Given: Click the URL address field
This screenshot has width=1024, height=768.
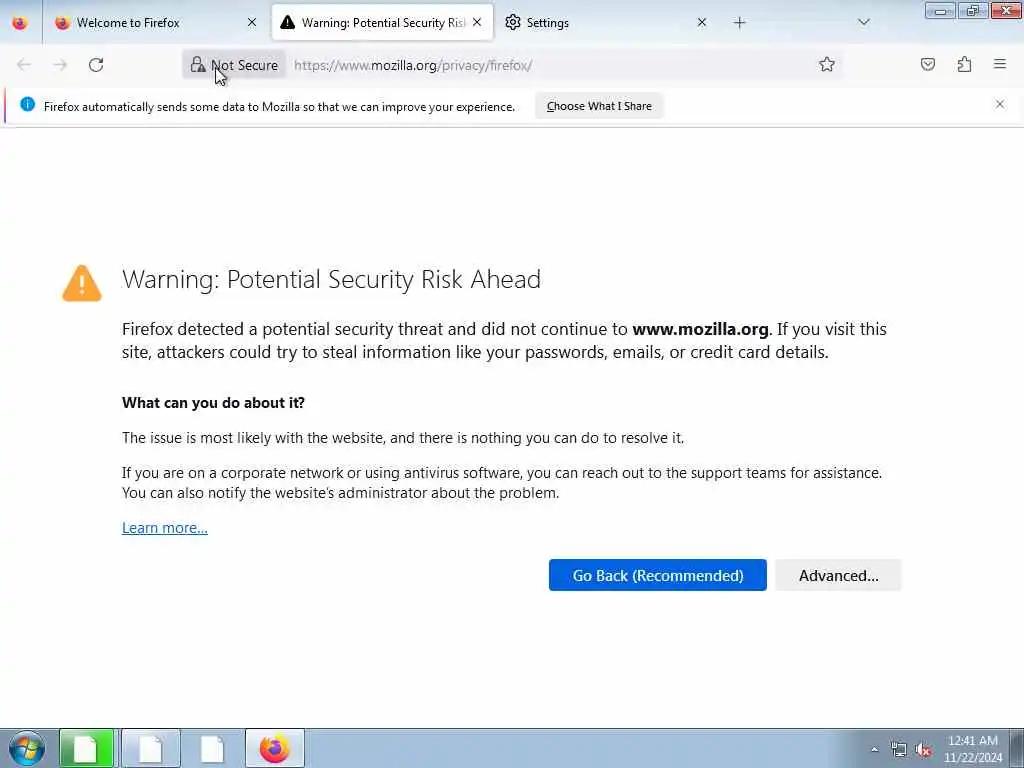Looking at the screenshot, I should pyautogui.click(x=549, y=65).
